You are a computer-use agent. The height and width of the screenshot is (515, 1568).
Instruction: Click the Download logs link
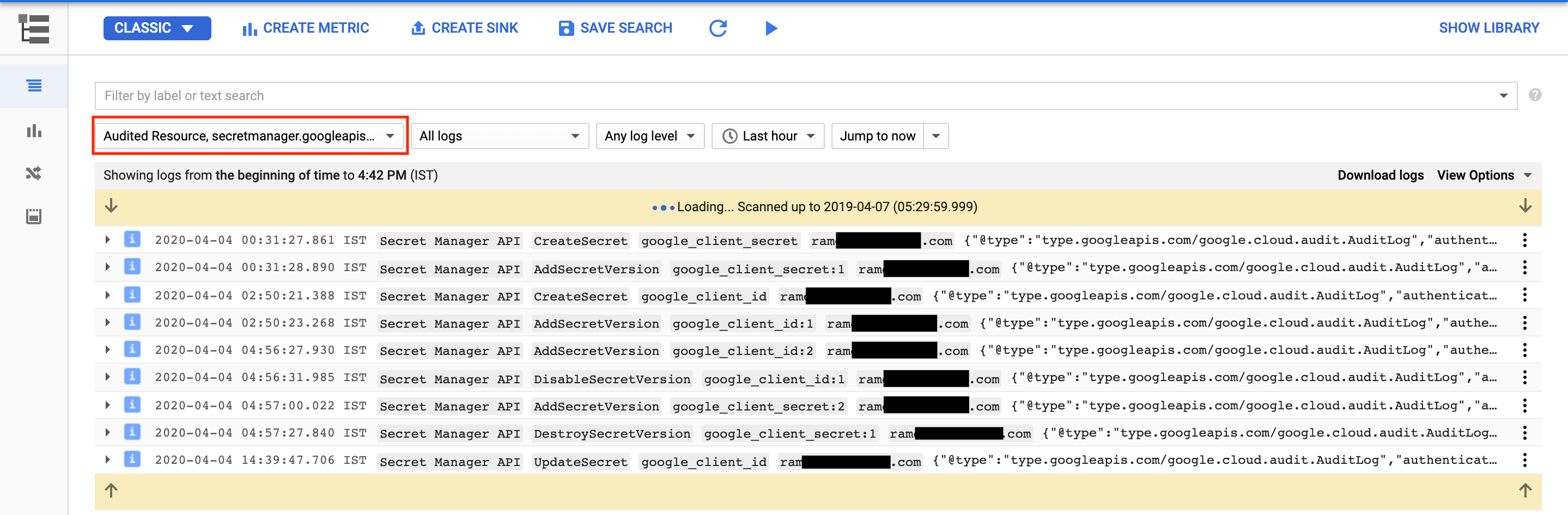(1380, 175)
